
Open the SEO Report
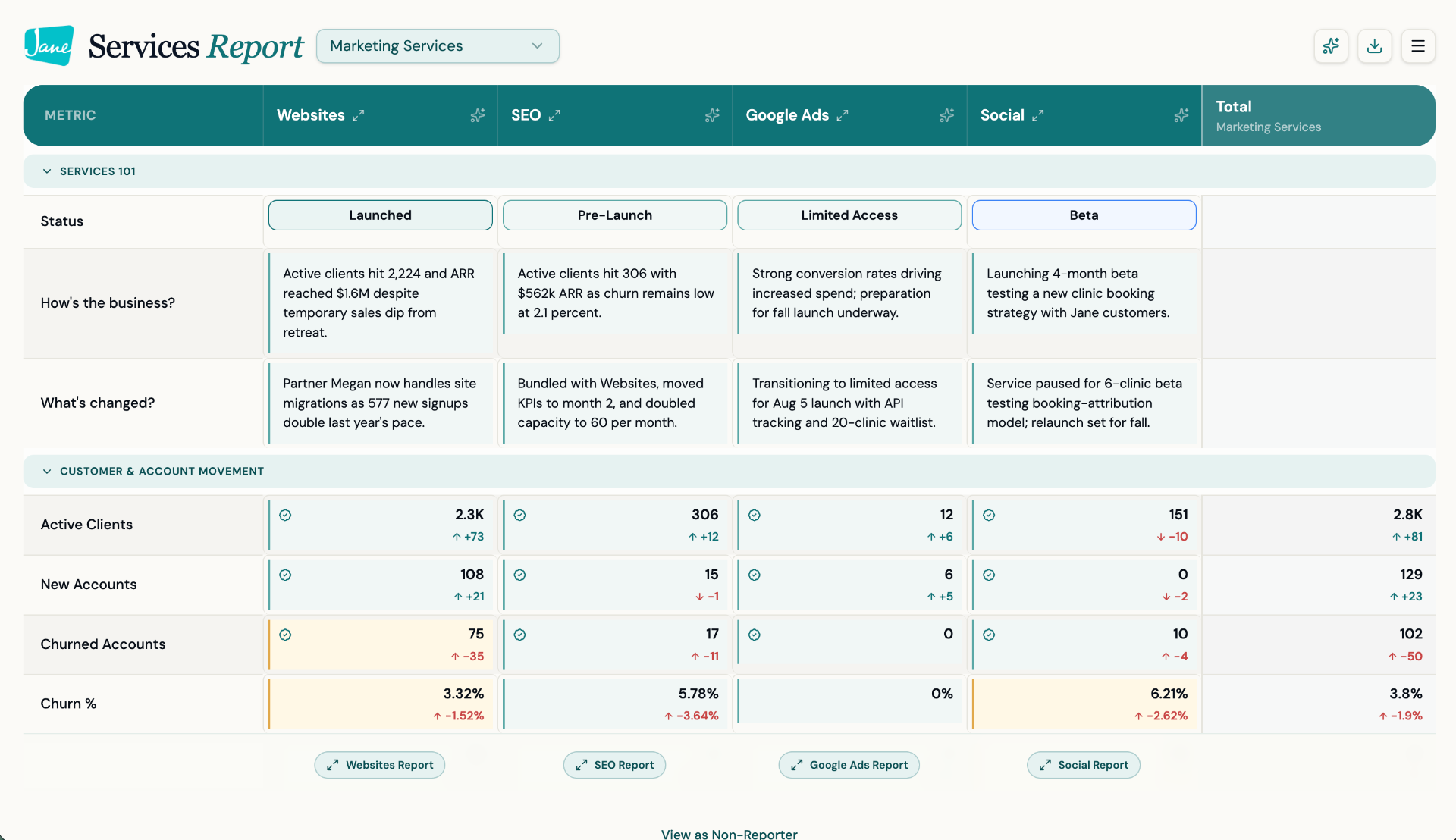tap(614, 765)
